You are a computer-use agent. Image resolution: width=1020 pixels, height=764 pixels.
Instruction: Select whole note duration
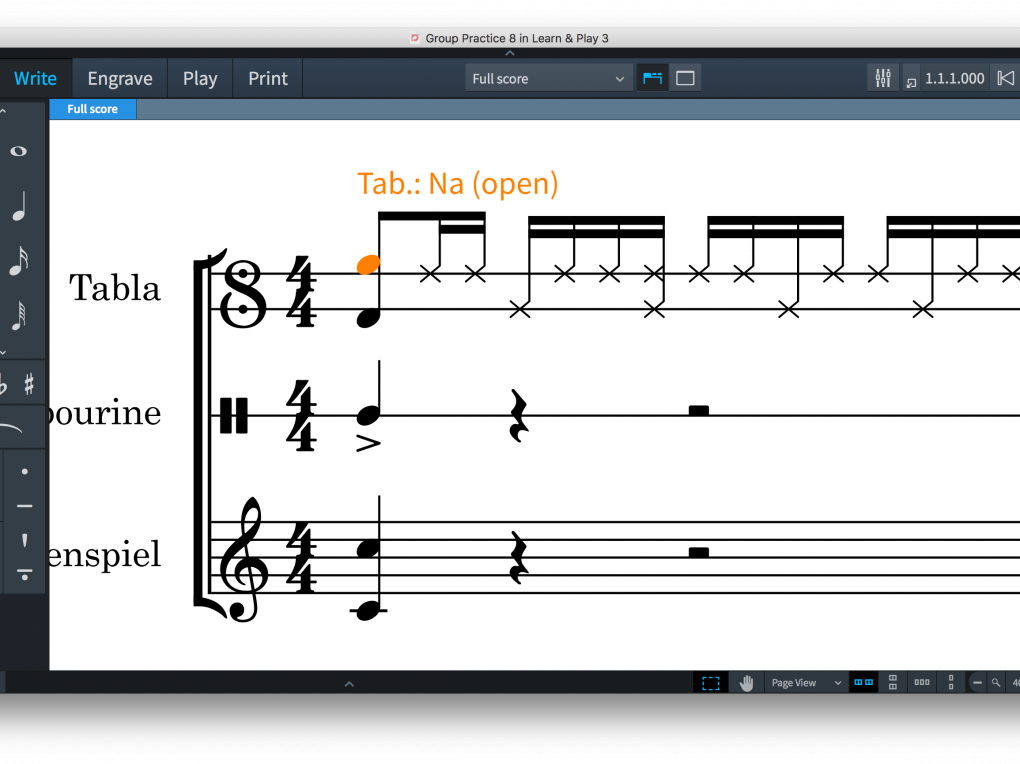click(x=19, y=151)
